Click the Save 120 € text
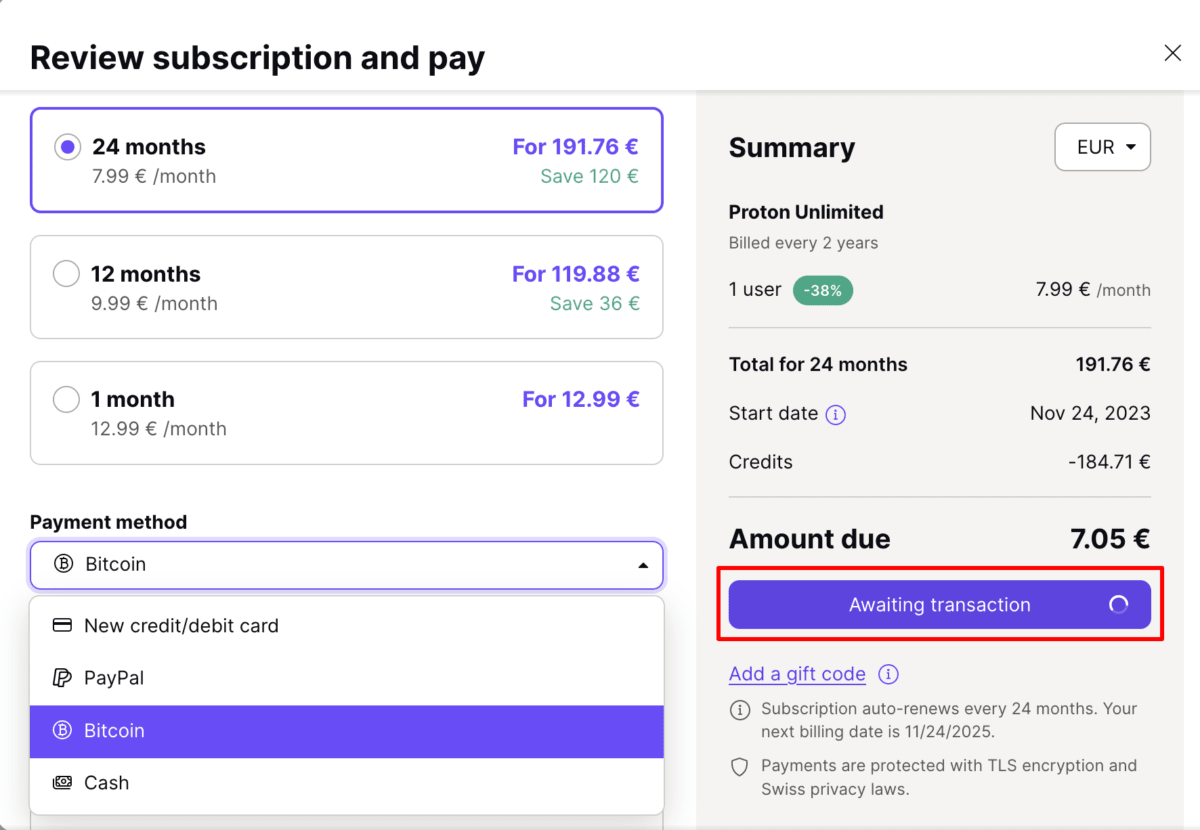Viewport: 1200px width, 830px height. 589,176
